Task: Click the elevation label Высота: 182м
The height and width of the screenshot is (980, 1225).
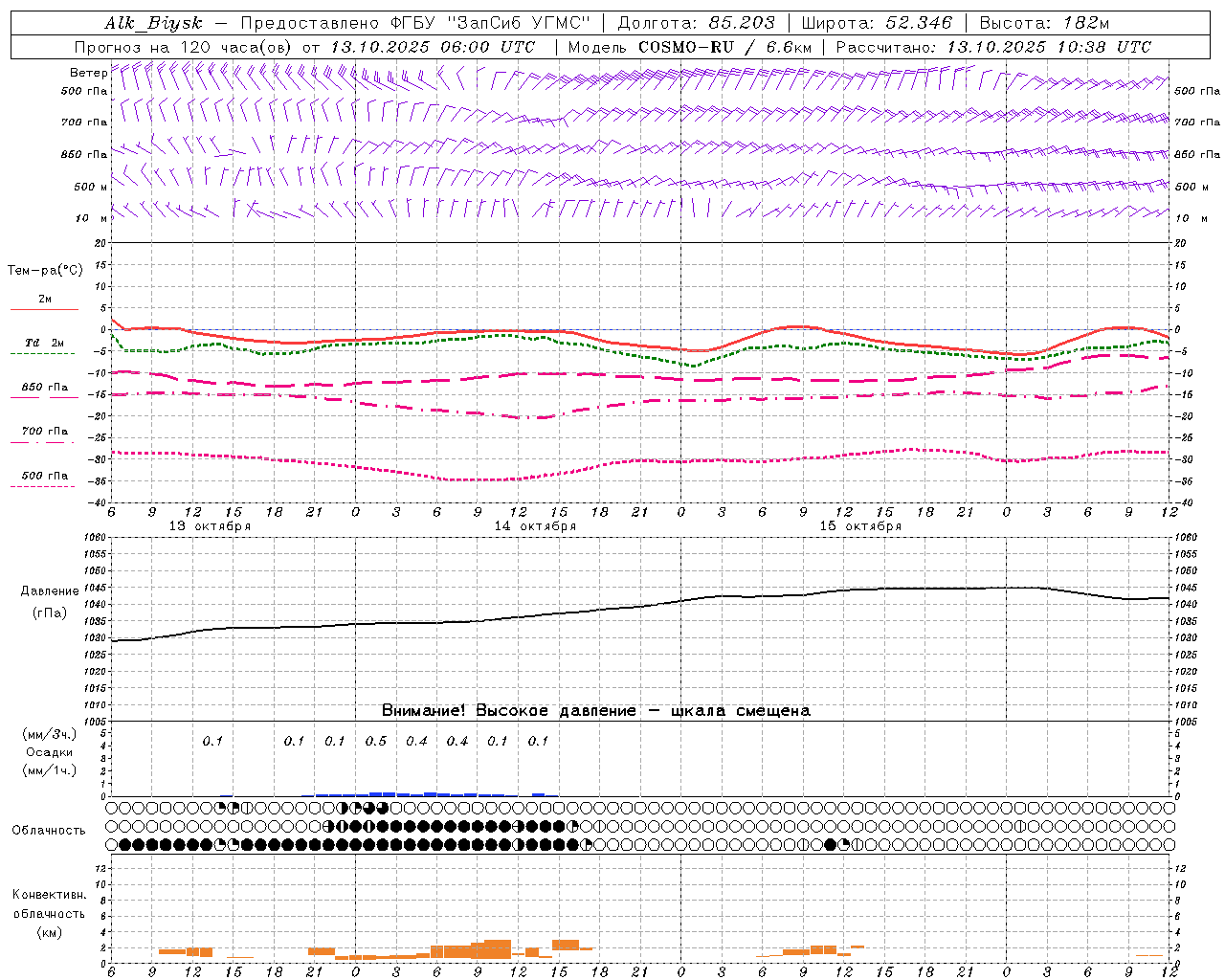Action: coord(1044,23)
